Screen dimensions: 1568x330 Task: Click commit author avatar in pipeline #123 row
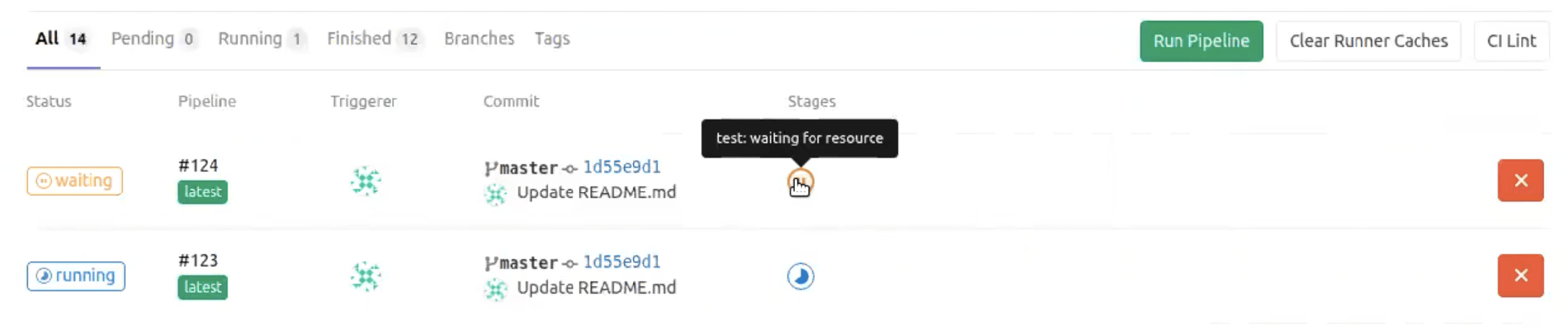pos(495,289)
